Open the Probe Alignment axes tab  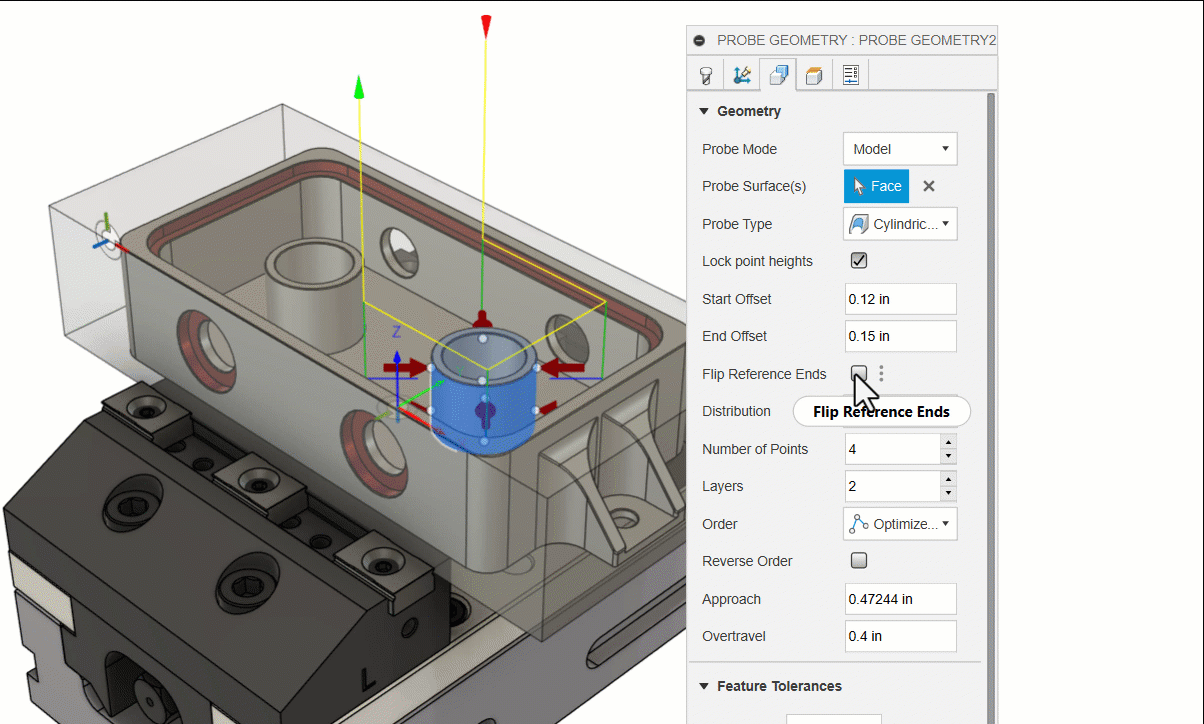tap(741, 75)
